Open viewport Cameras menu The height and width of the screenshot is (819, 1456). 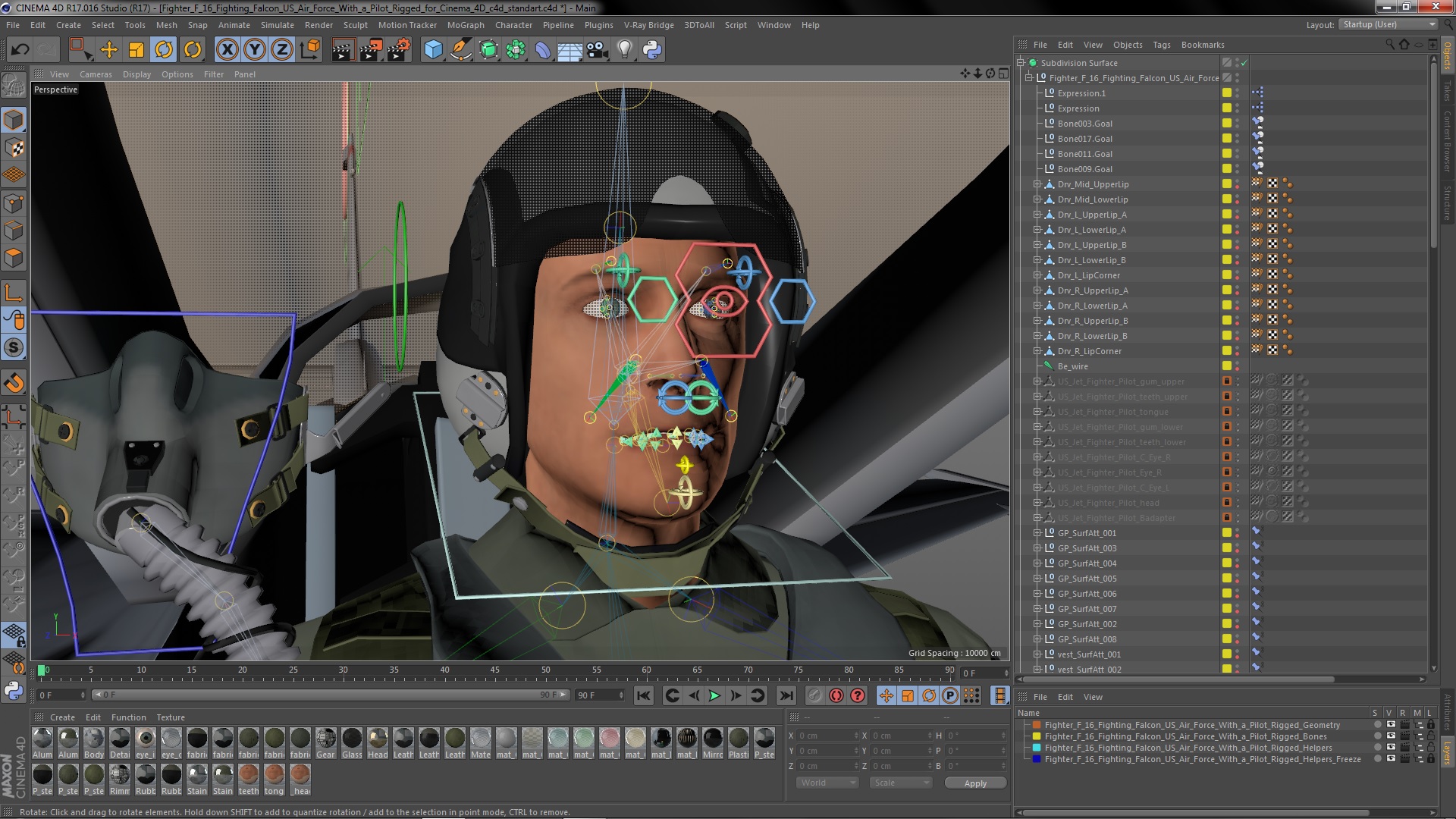[x=96, y=74]
